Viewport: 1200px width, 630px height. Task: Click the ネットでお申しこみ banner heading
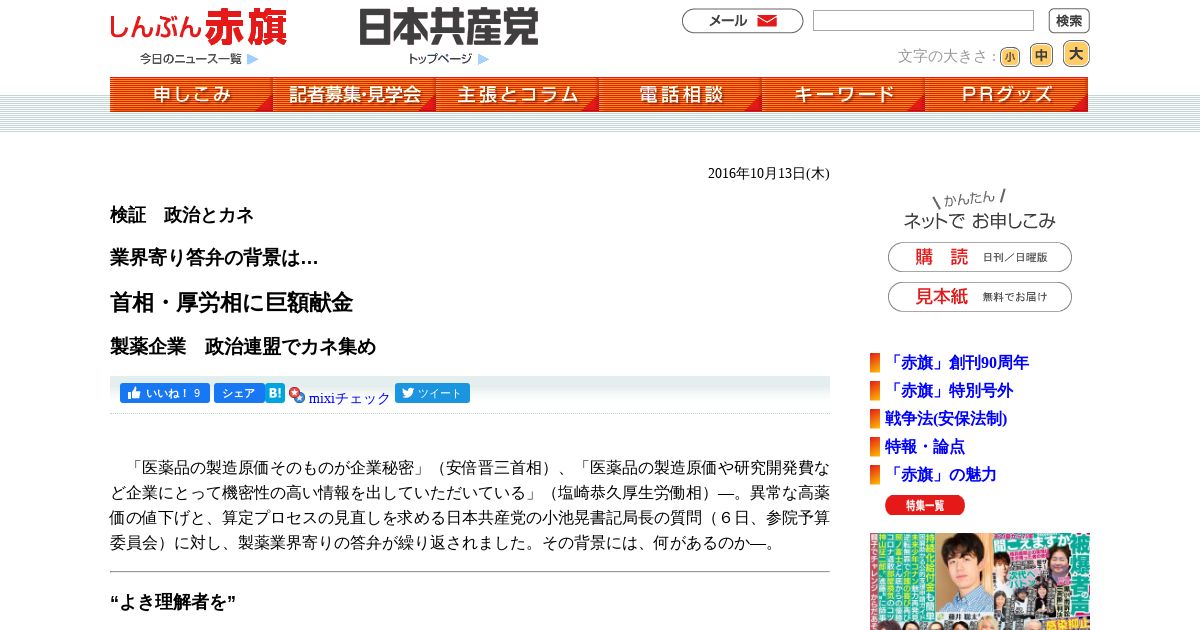[x=979, y=211]
